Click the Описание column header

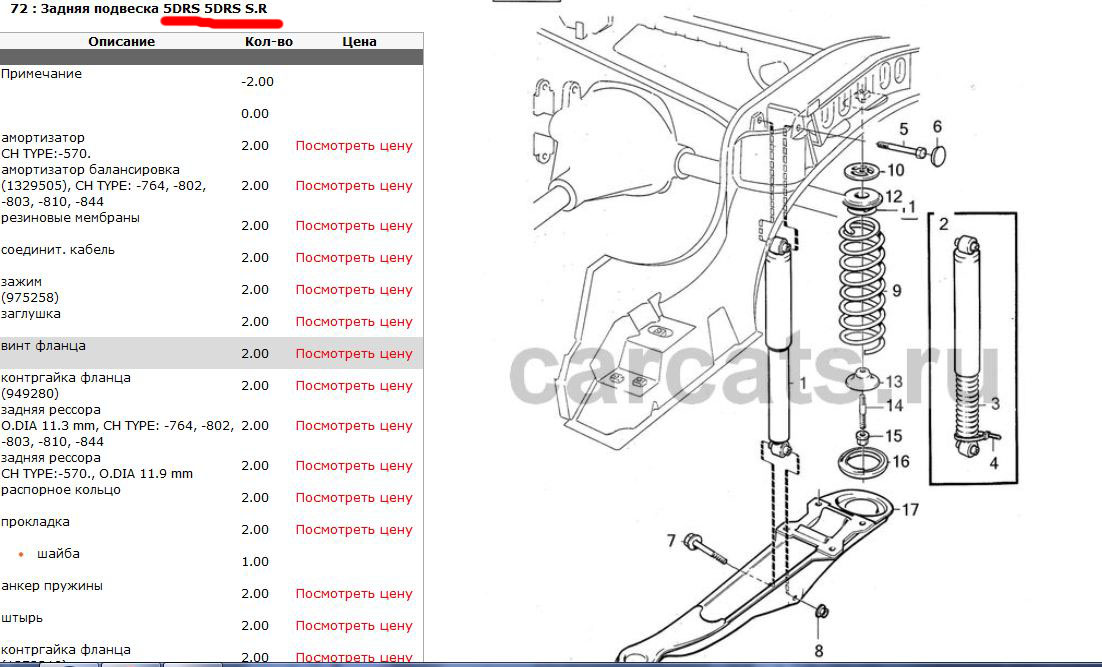(121, 42)
